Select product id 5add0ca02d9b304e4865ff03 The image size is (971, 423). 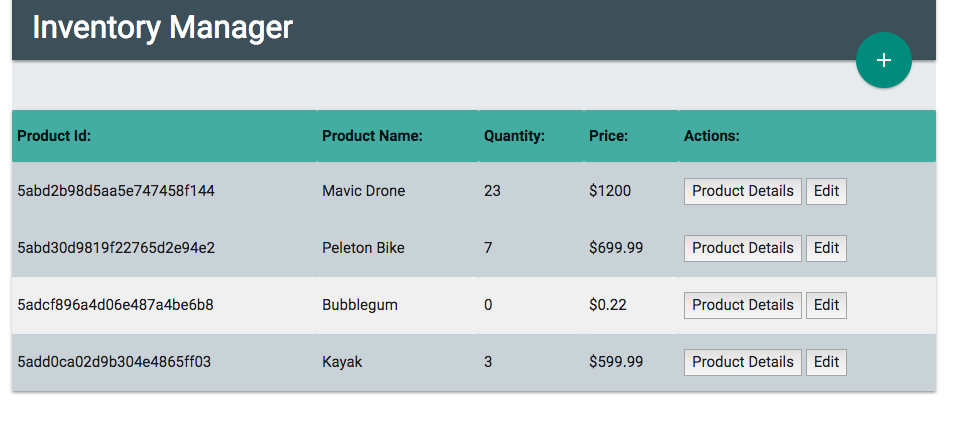(114, 362)
